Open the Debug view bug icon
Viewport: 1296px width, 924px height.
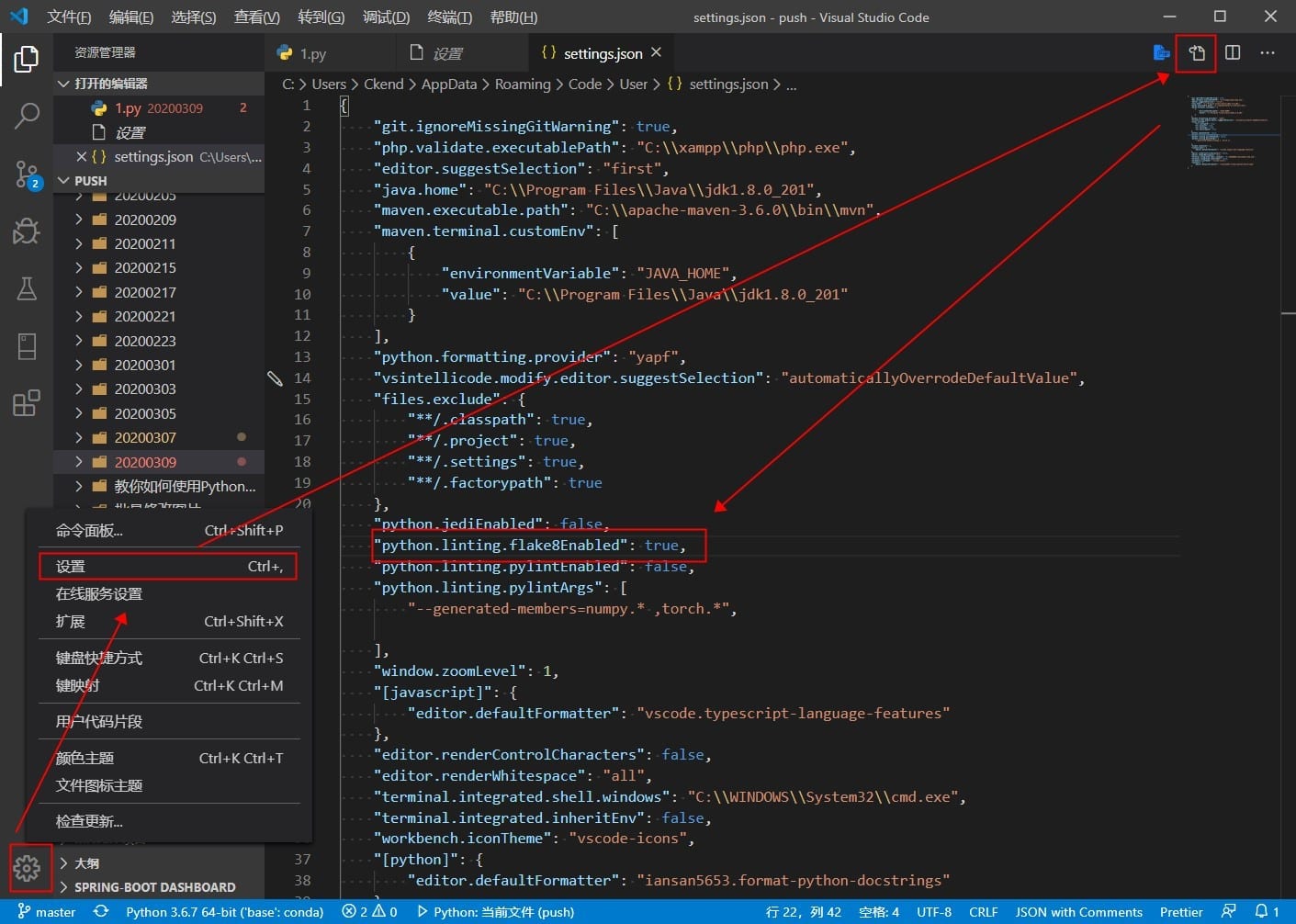click(x=27, y=231)
